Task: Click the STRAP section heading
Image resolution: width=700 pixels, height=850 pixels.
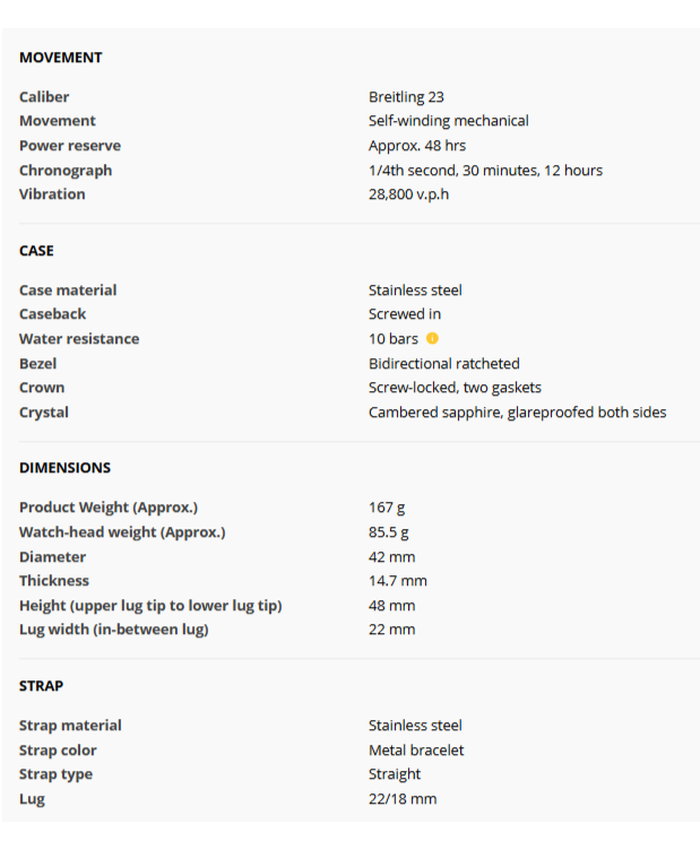Action: coord(41,686)
